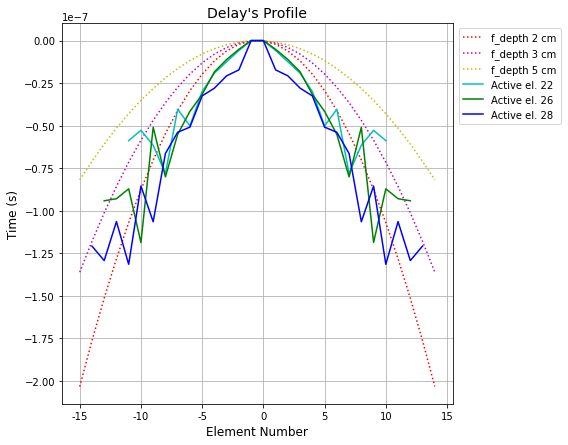Click the x-axis tick label 0
Viewport: 568px width, 445px height.
pos(264,416)
